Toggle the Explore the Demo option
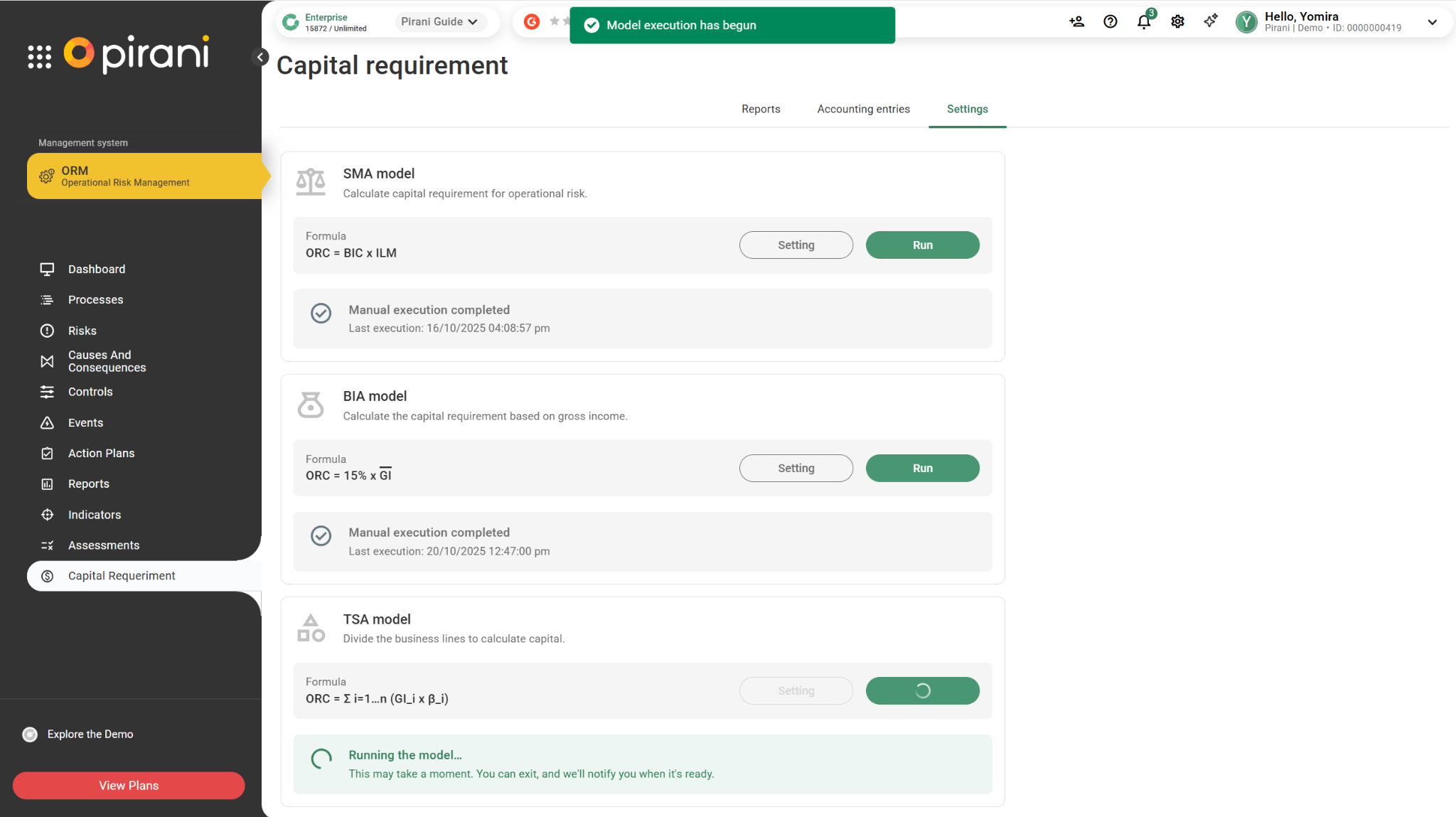1456x817 pixels. click(x=30, y=735)
